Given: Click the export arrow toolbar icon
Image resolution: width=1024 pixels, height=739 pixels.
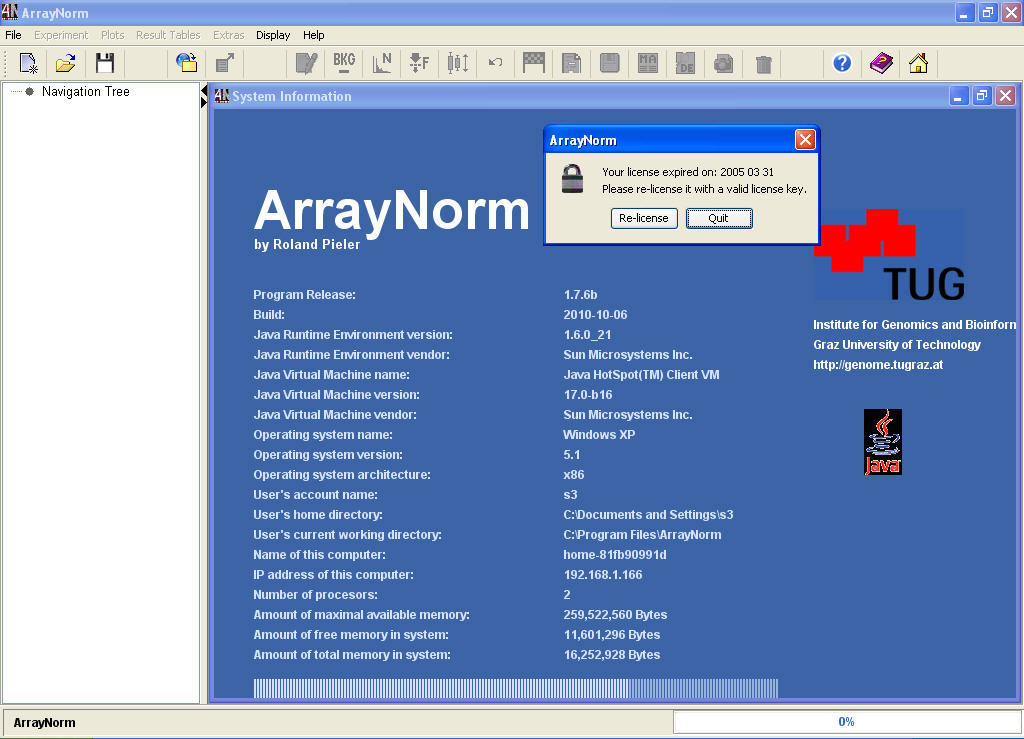Looking at the screenshot, I should 225,63.
